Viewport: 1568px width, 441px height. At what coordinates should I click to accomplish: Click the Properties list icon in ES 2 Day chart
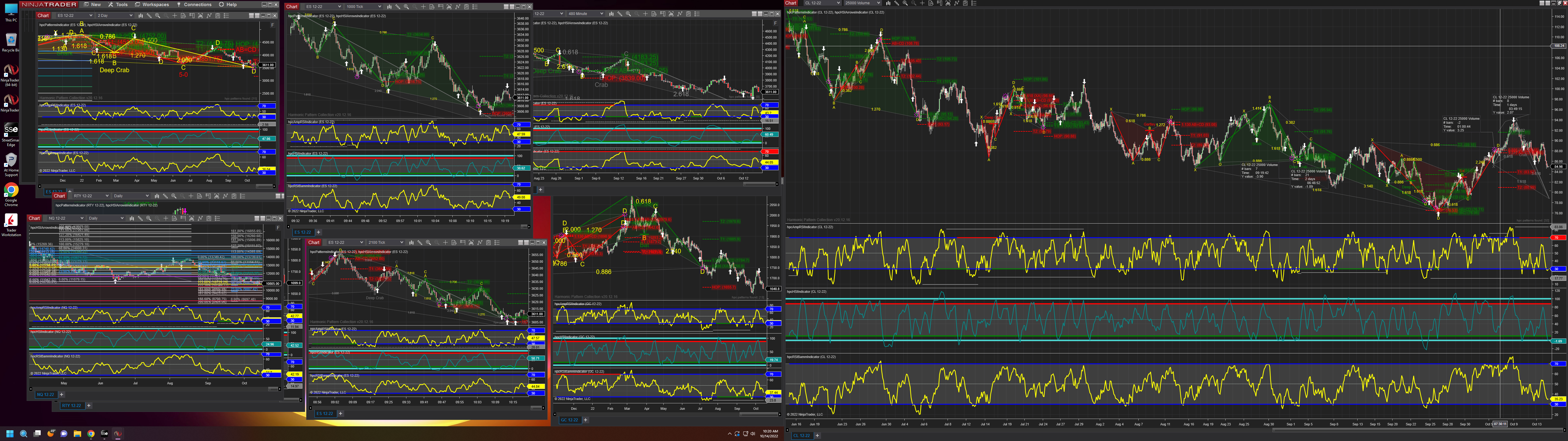coord(226,16)
